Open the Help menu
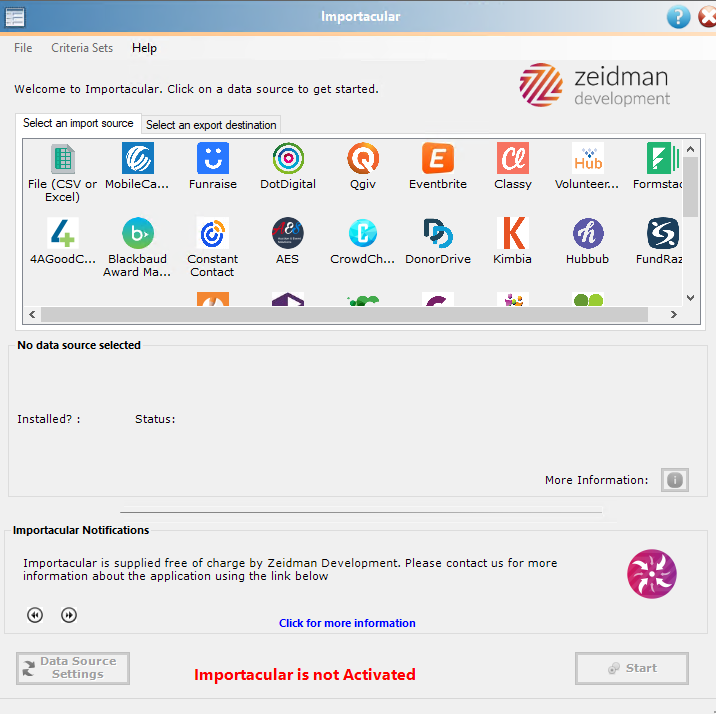 coord(144,48)
